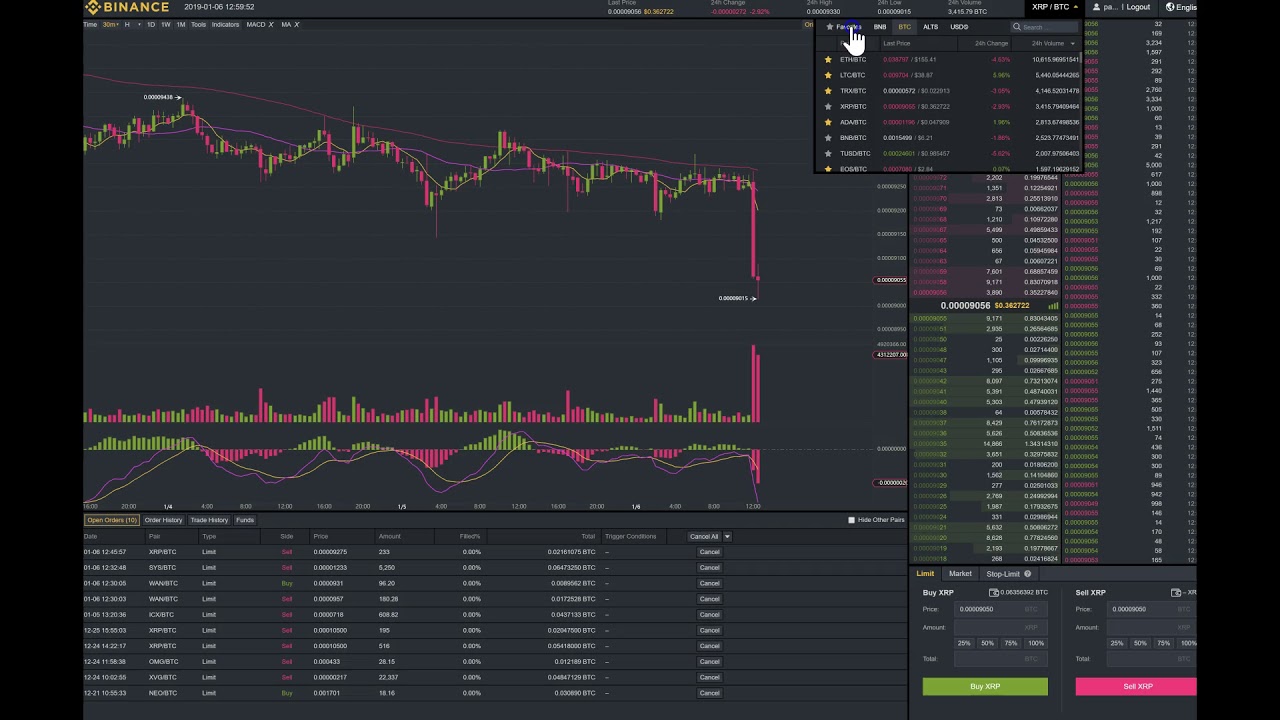1280x720 pixels.
Task: Toggle the TRX/BTC favorite star
Action: 828,91
